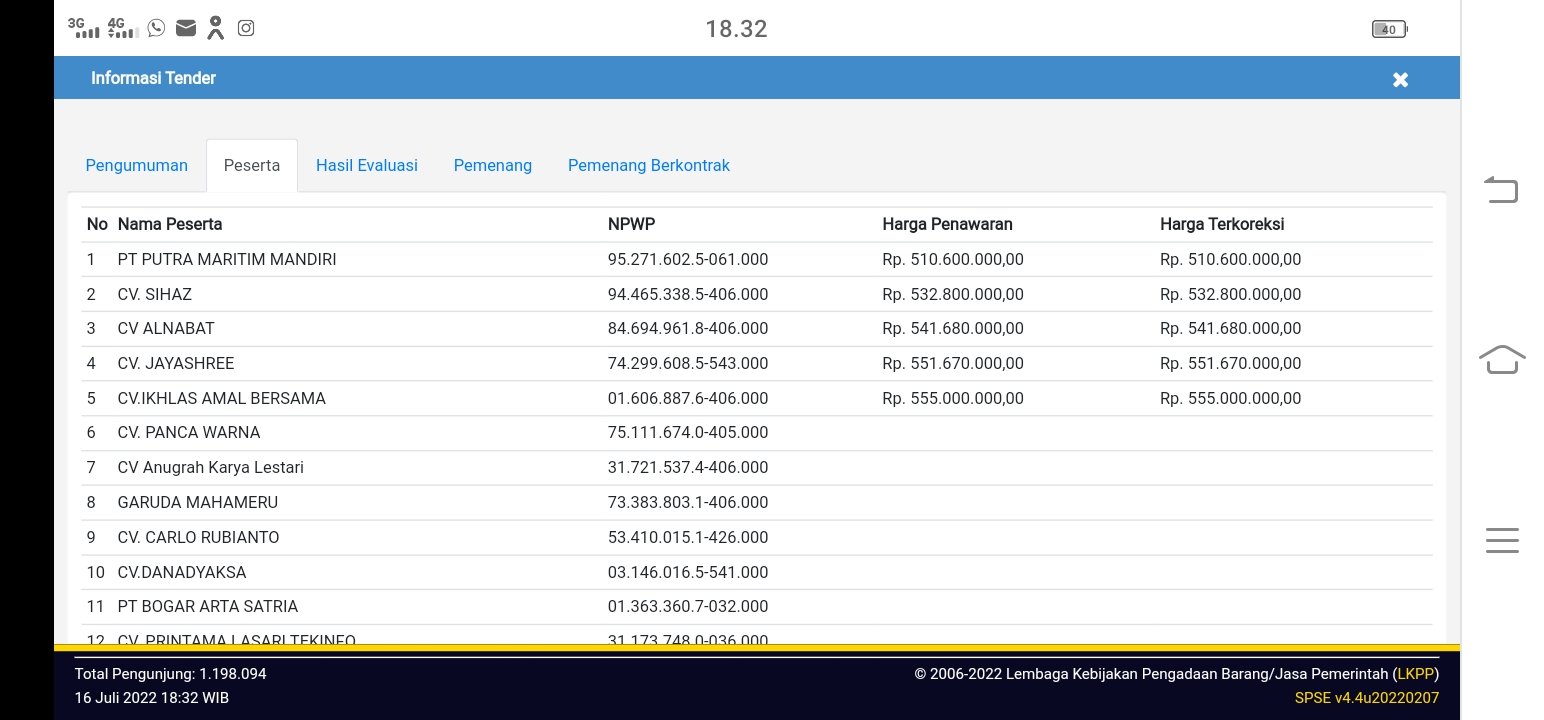Viewport: 1544px width, 720px height.
Task: Tap the email notification icon
Action: 185,28
